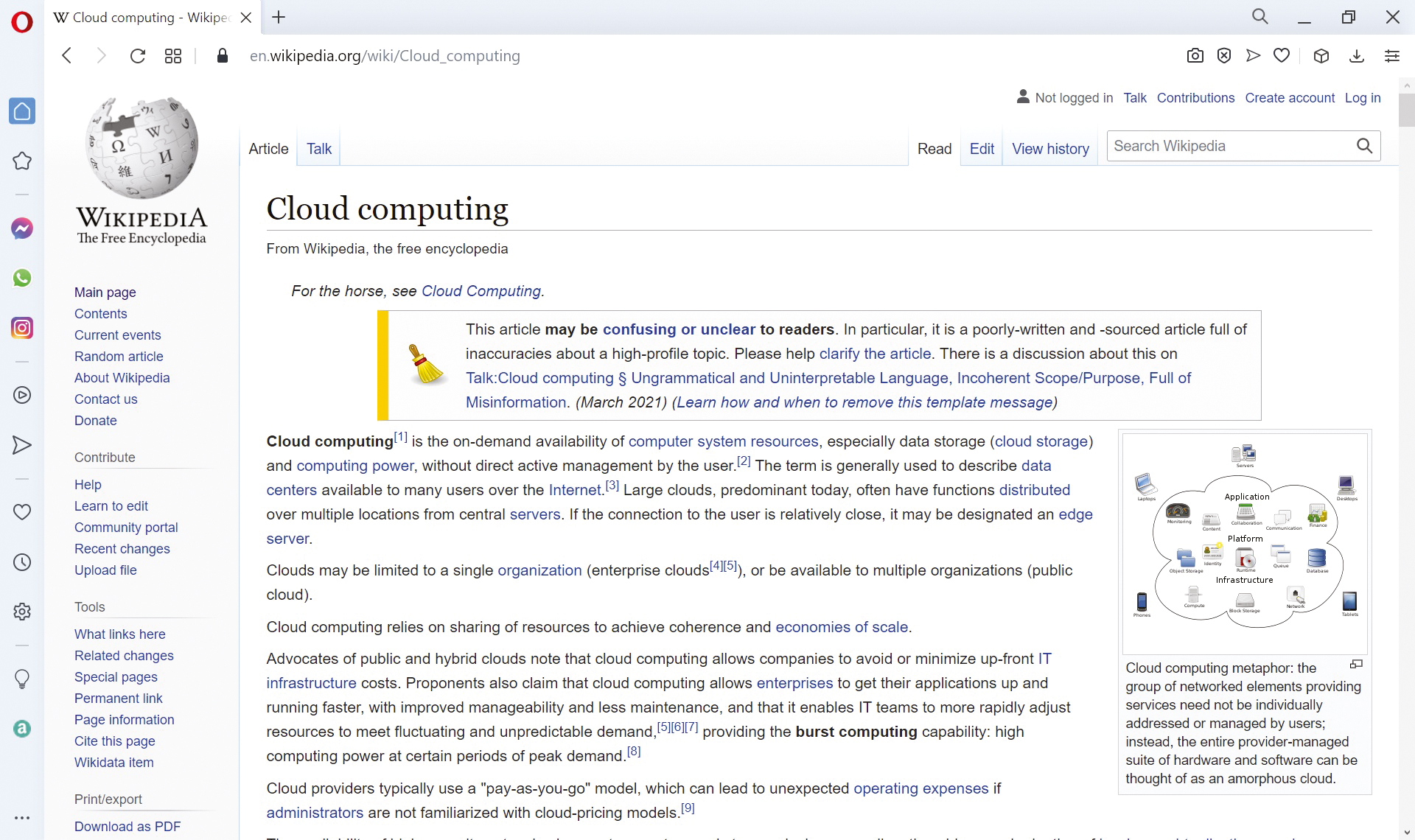Open the user Talk link at top
This screenshot has width=1415, height=840.
[1135, 98]
